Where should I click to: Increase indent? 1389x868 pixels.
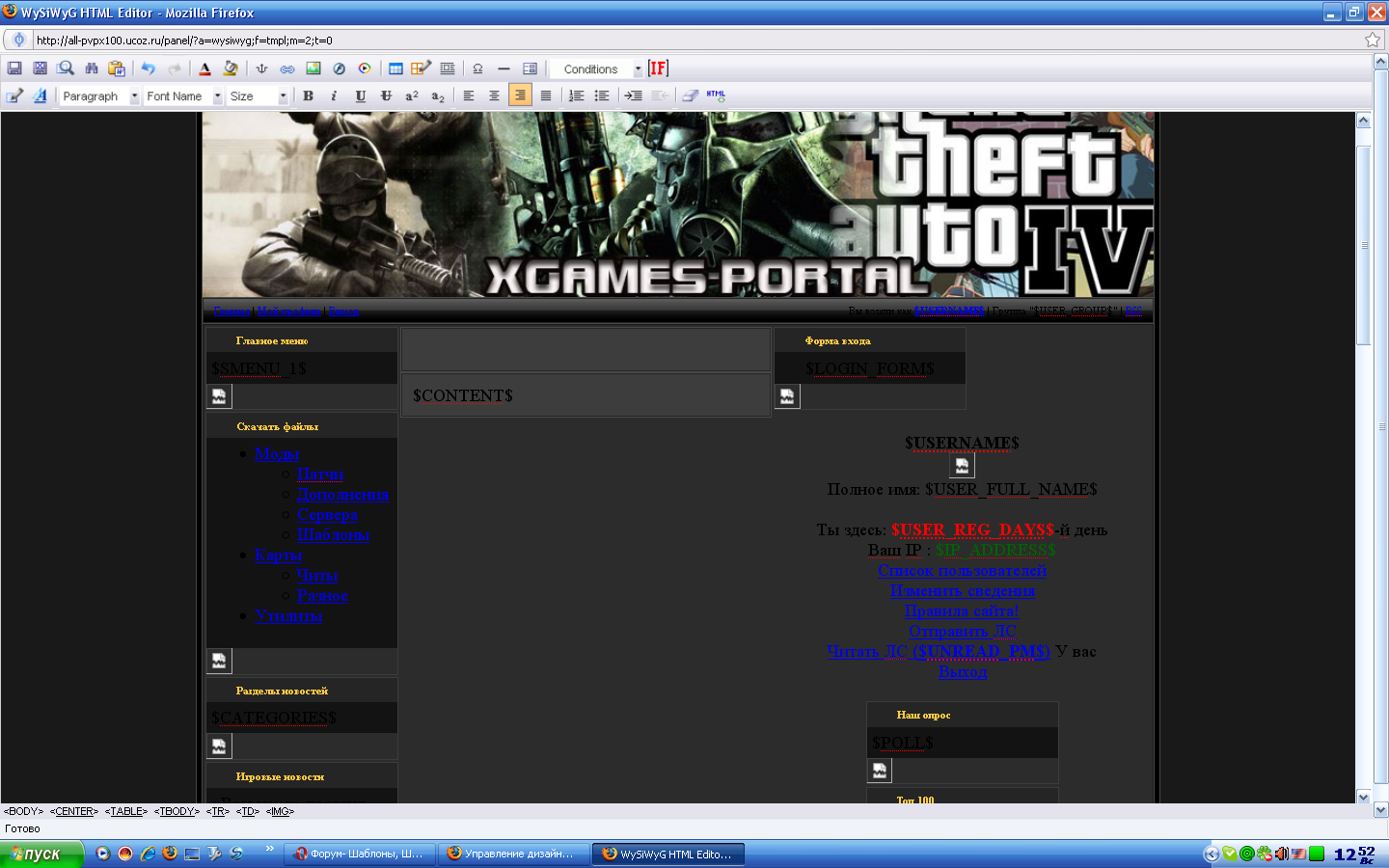click(x=633, y=95)
